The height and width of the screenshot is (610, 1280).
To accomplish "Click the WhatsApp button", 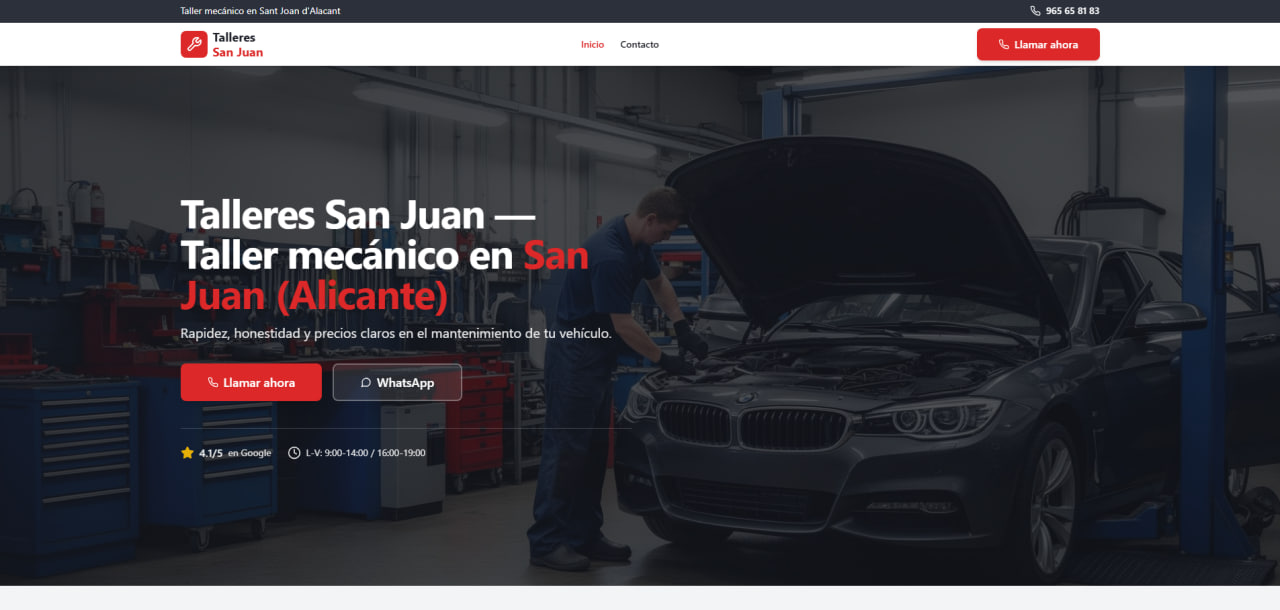I will point(397,382).
